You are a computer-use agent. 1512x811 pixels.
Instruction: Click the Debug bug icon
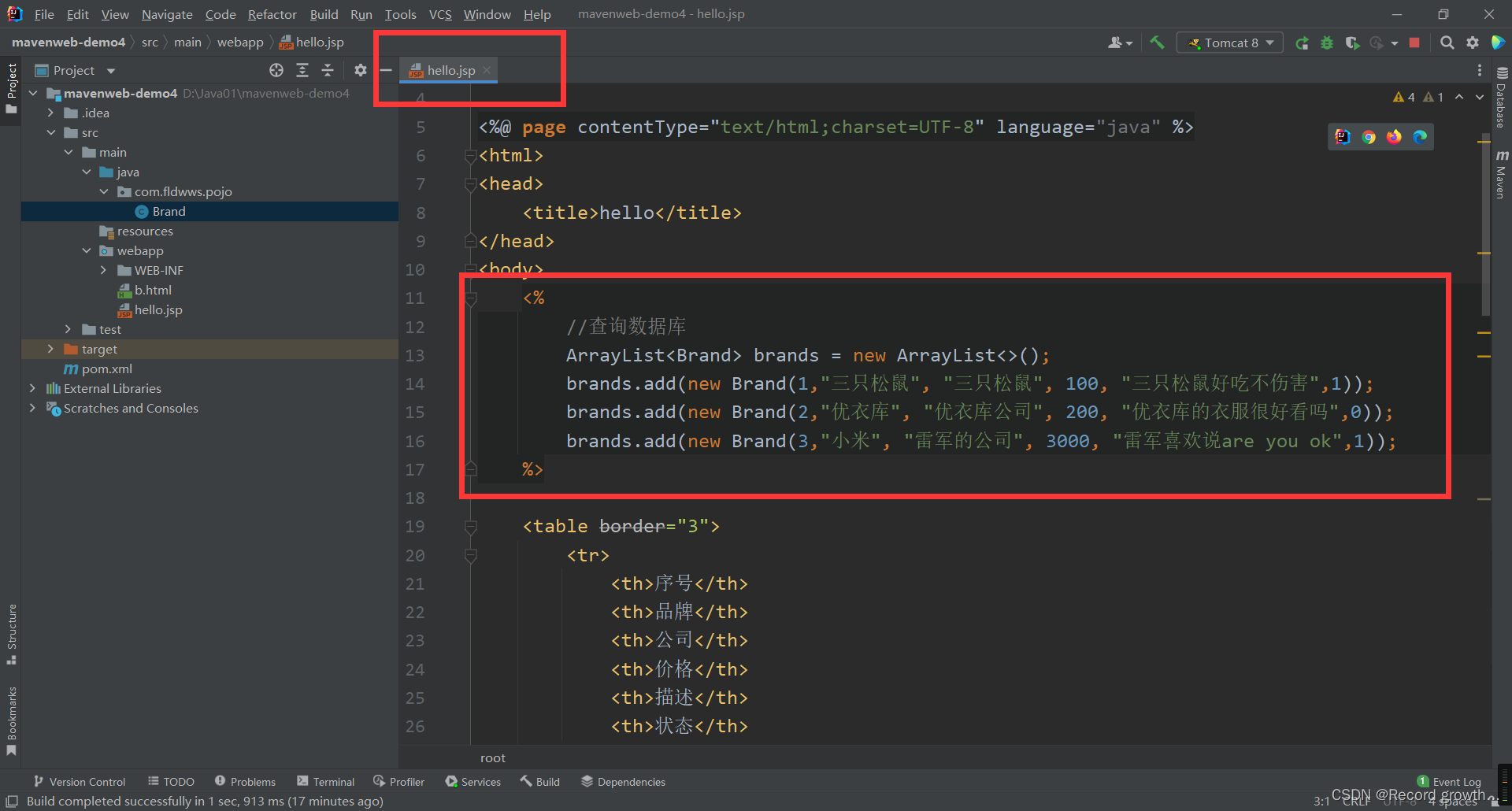(x=1327, y=43)
